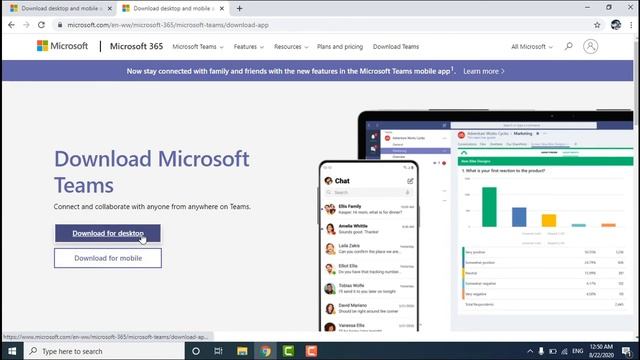Image resolution: width=640 pixels, height=360 pixels.
Task: Click the Microsoft 365 heading link
Action: pos(136,46)
